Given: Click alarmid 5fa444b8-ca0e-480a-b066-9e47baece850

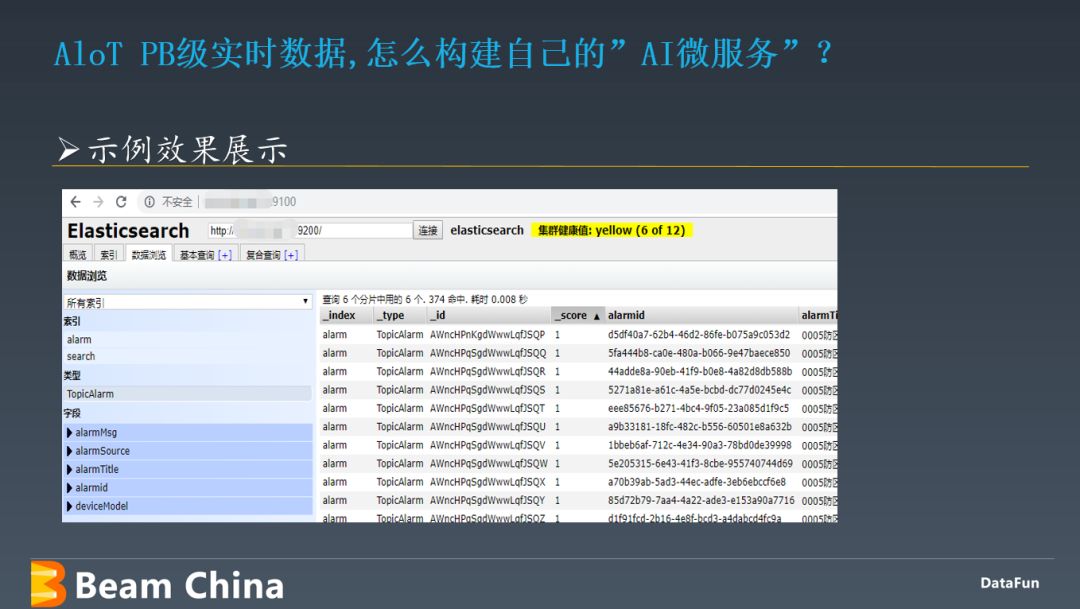Looking at the screenshot, I should coord(698,353).
